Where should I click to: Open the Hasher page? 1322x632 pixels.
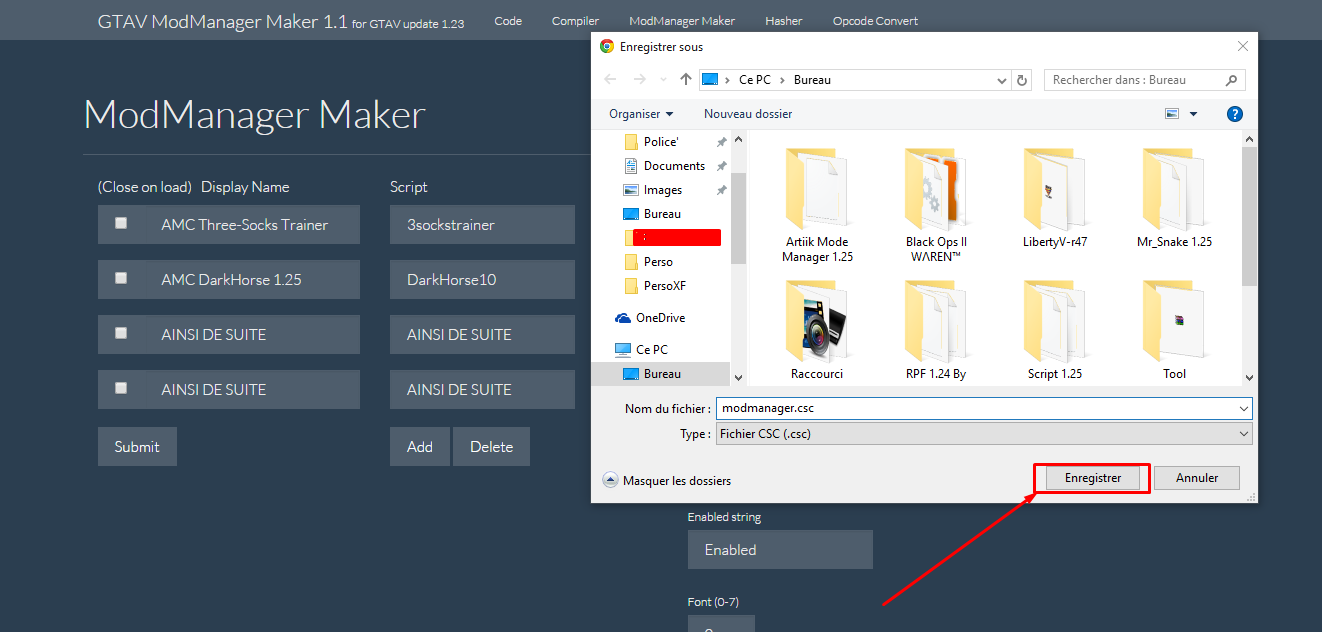click(x=784, y=21)
